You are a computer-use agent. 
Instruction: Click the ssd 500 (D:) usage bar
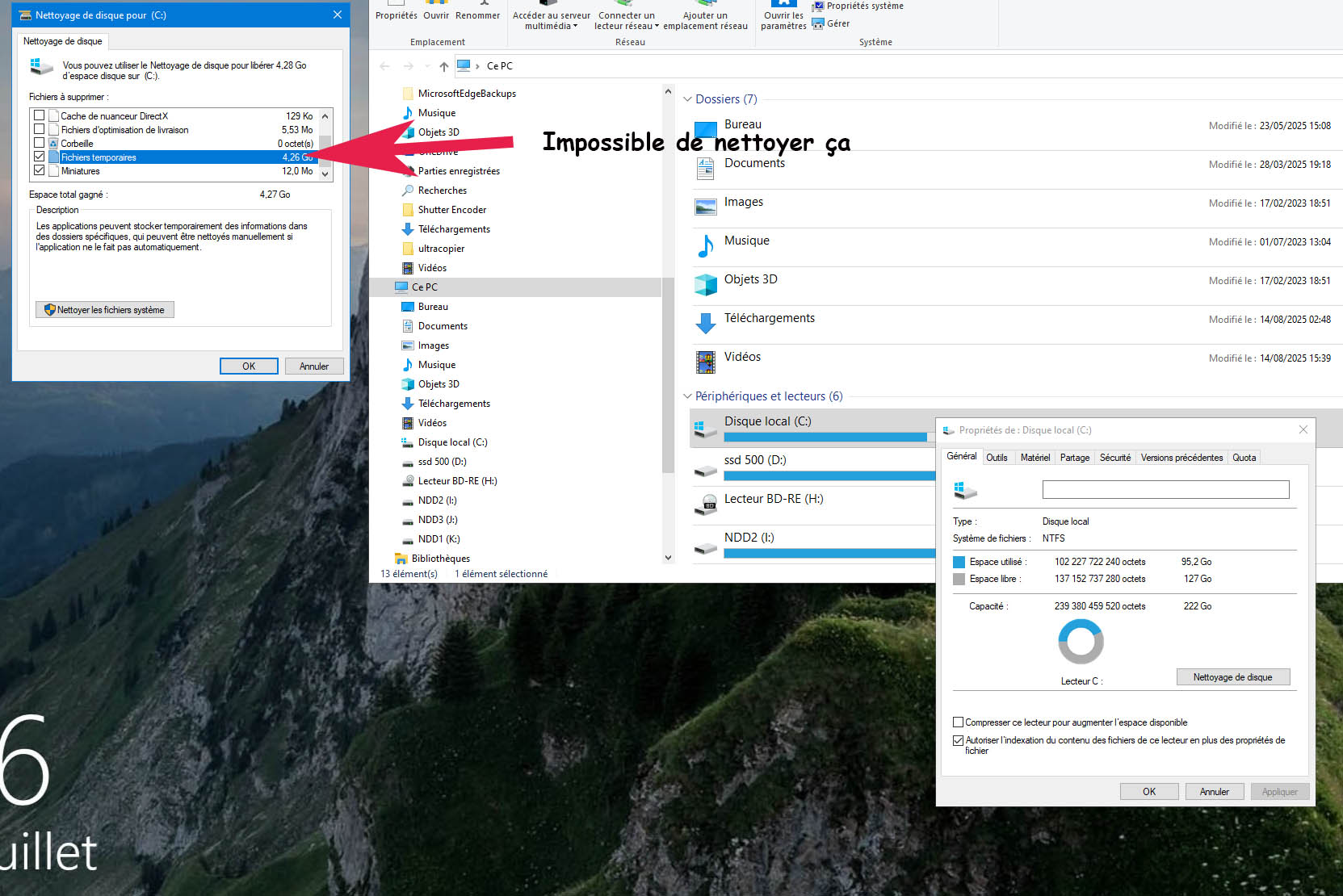829,475
